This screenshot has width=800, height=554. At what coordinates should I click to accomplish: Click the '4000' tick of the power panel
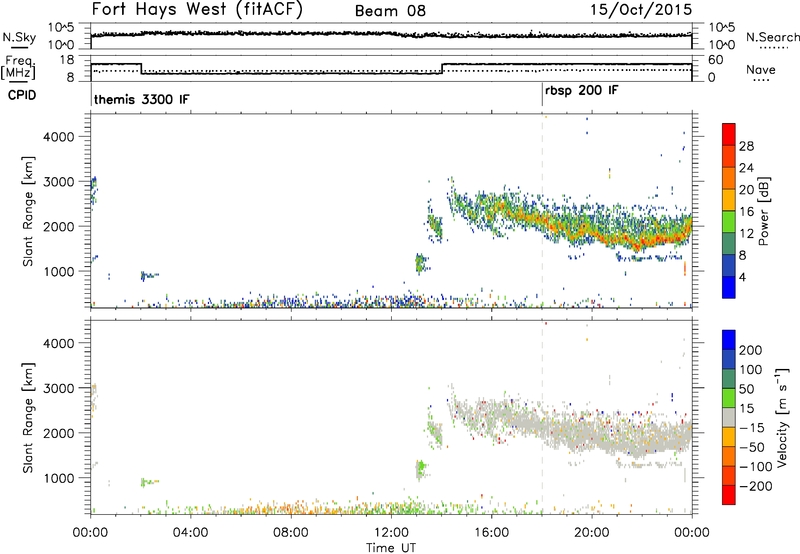pos(58,137)
